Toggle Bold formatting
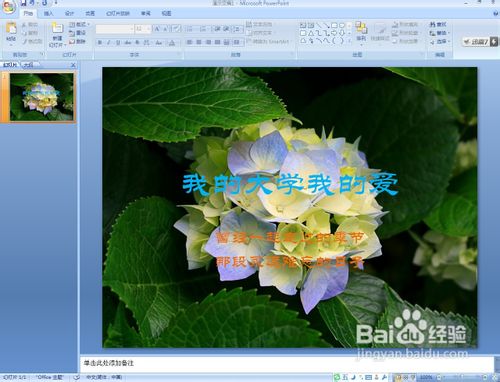Viewport: 500px width, 382px height. [x=100, y=43]
